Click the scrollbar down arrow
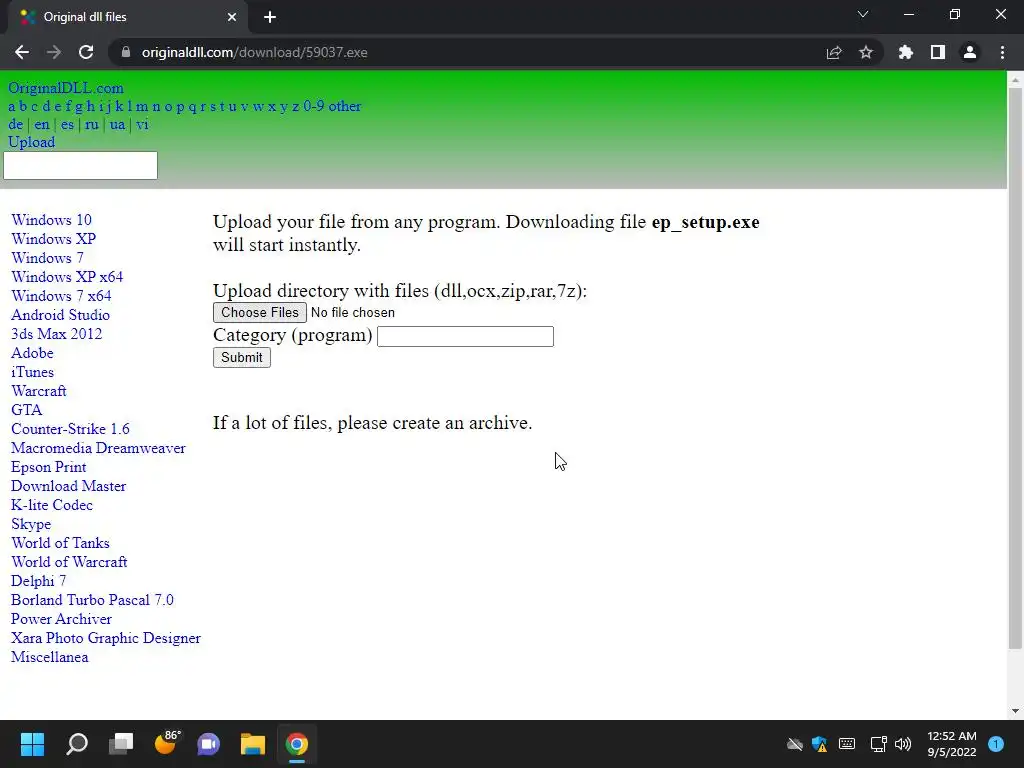Image resolution: width=1024 pixels, height=768 pixels. (1015, 711)
